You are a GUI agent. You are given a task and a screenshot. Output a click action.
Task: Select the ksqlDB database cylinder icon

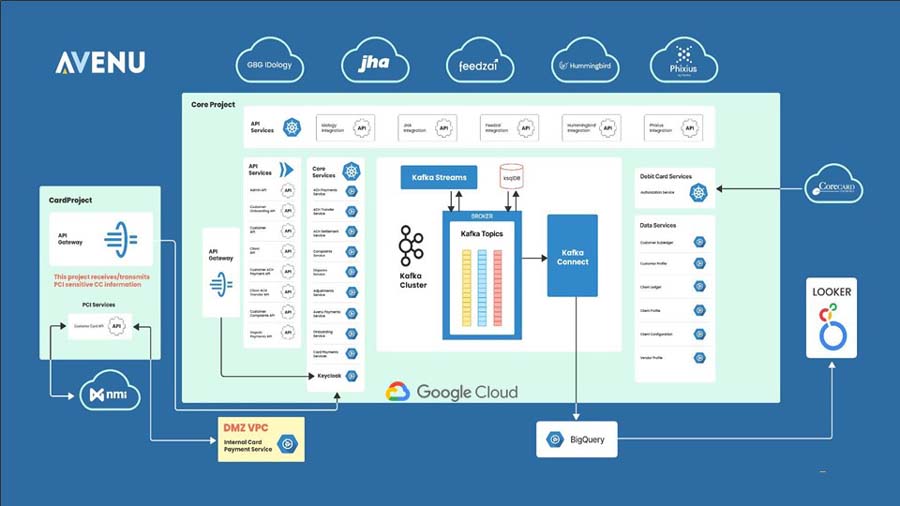(511, 177)
